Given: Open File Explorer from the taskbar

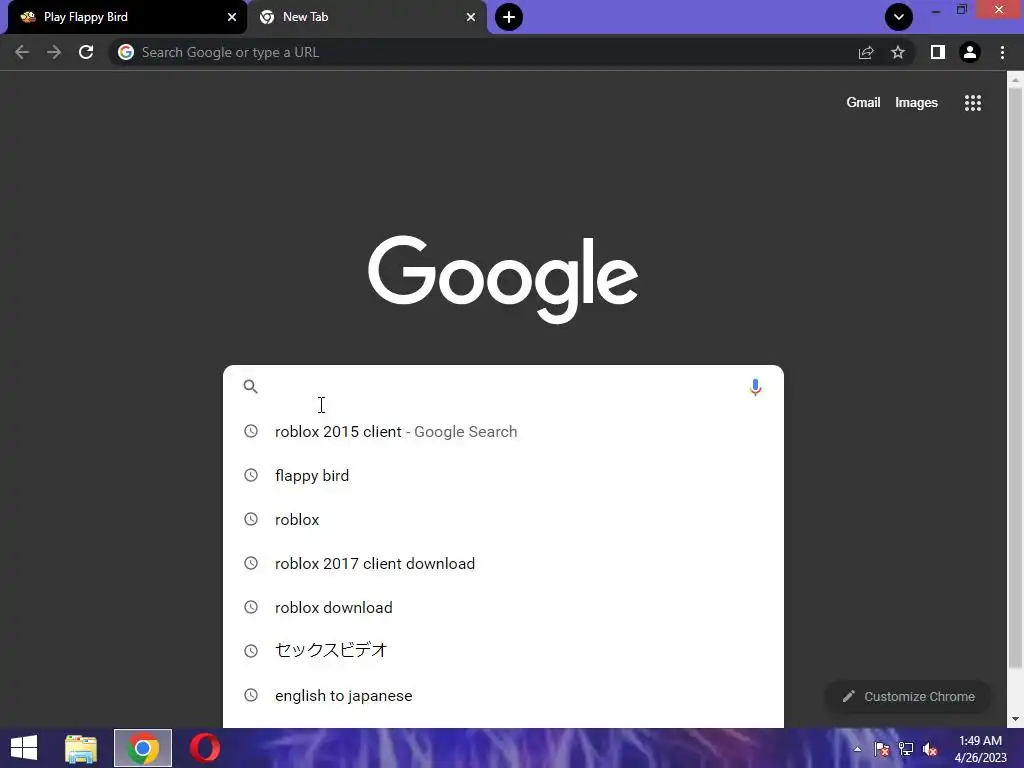Looking at the screenshot, I should tap(81, 748).
